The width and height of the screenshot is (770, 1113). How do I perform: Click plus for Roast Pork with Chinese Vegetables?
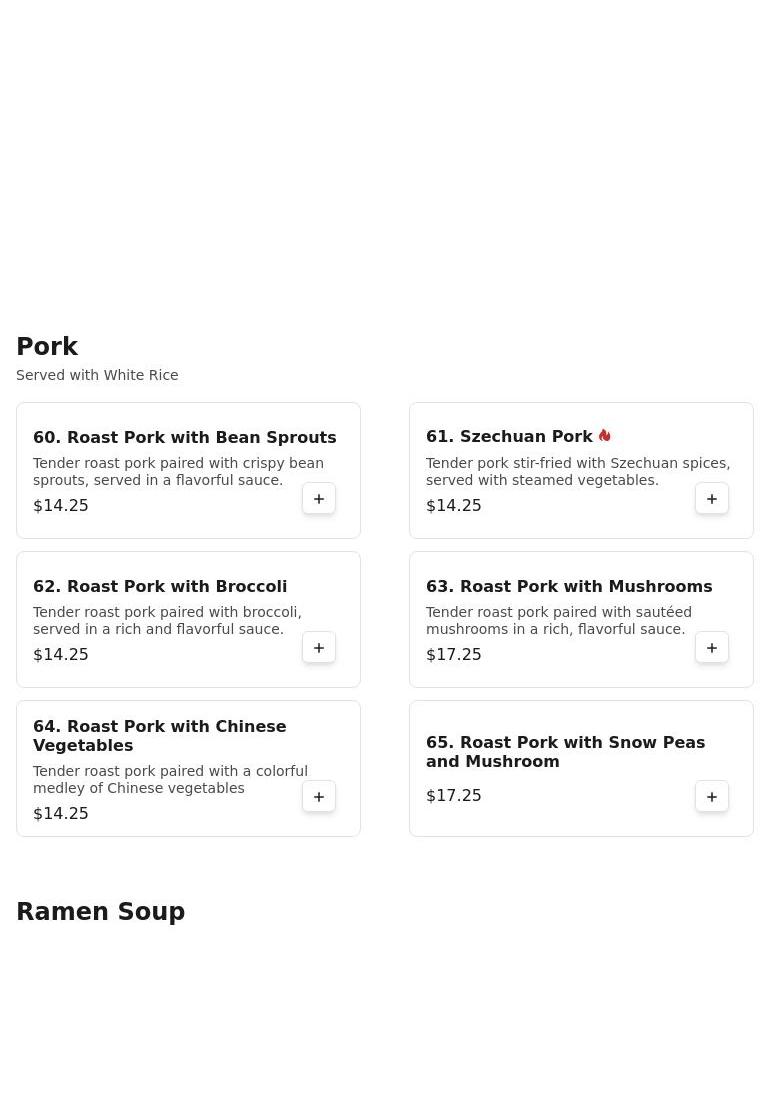pos(319,797)
